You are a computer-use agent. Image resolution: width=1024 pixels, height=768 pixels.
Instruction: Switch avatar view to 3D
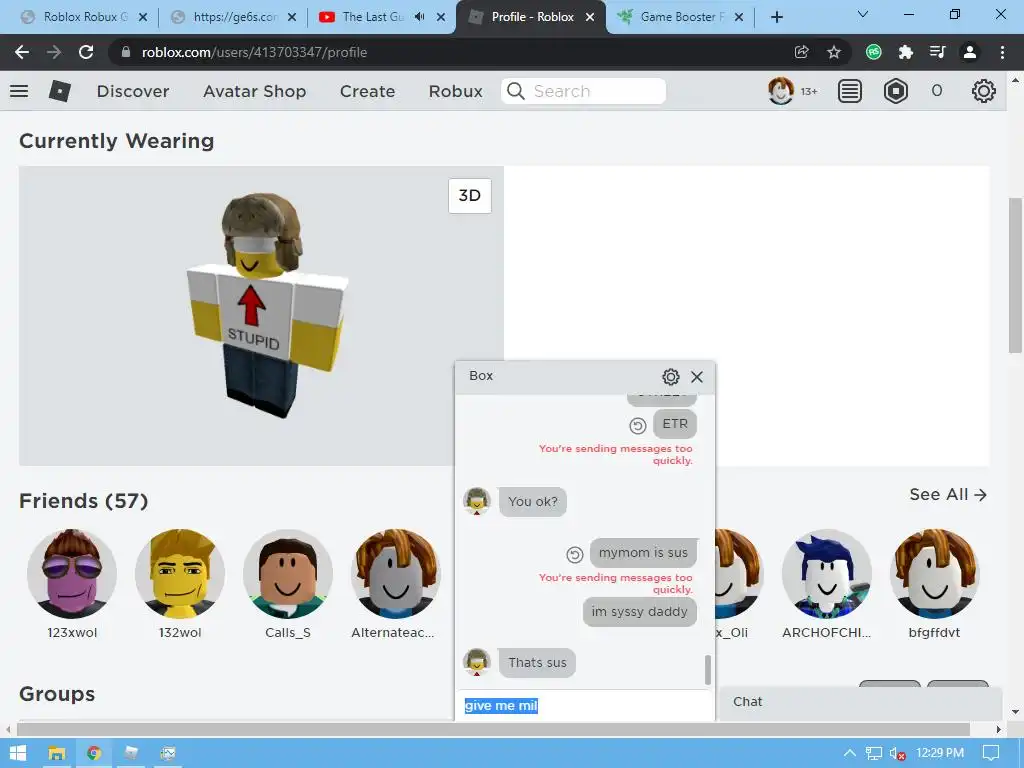pyautogui.click(x=470, y=195)
